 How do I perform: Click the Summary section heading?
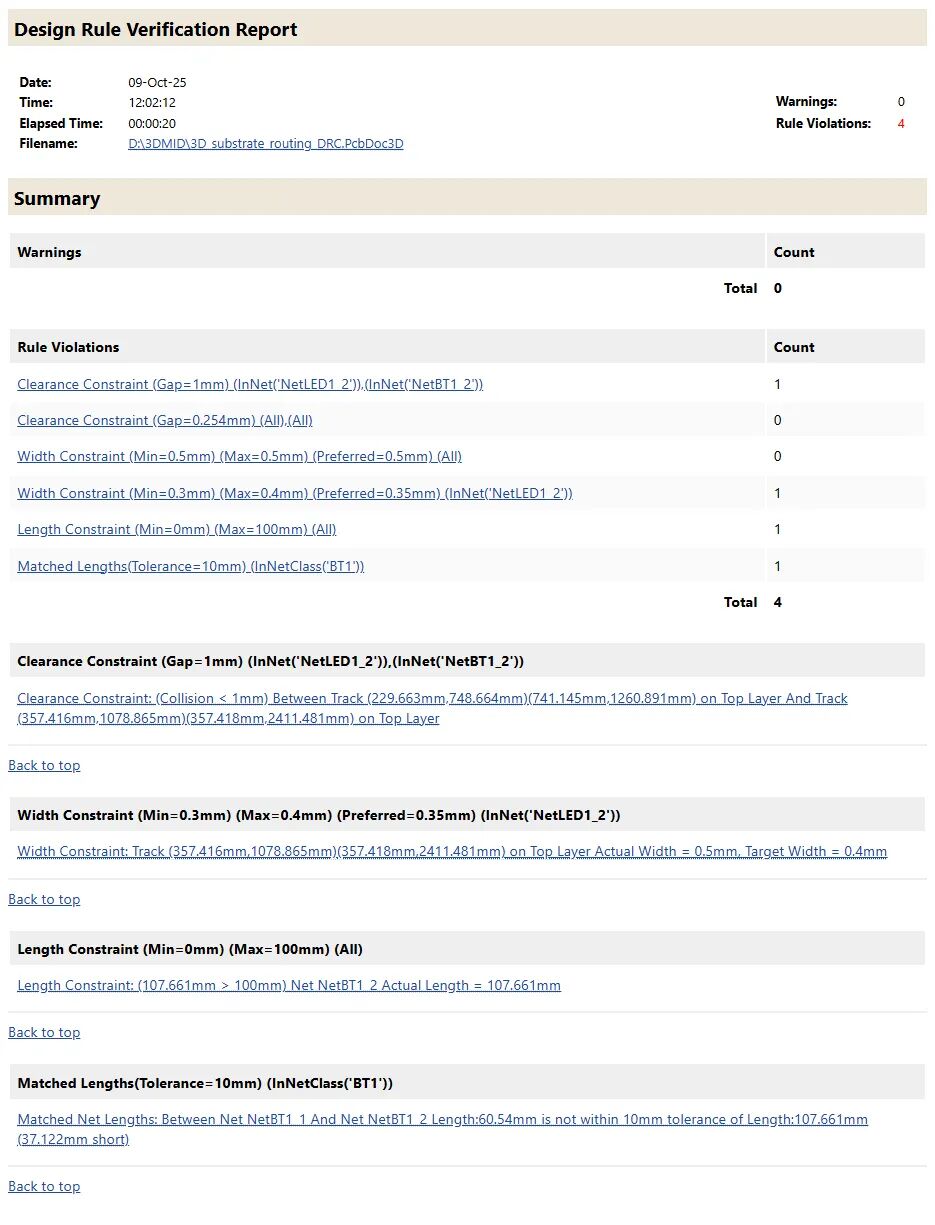[x=57, y=198]
